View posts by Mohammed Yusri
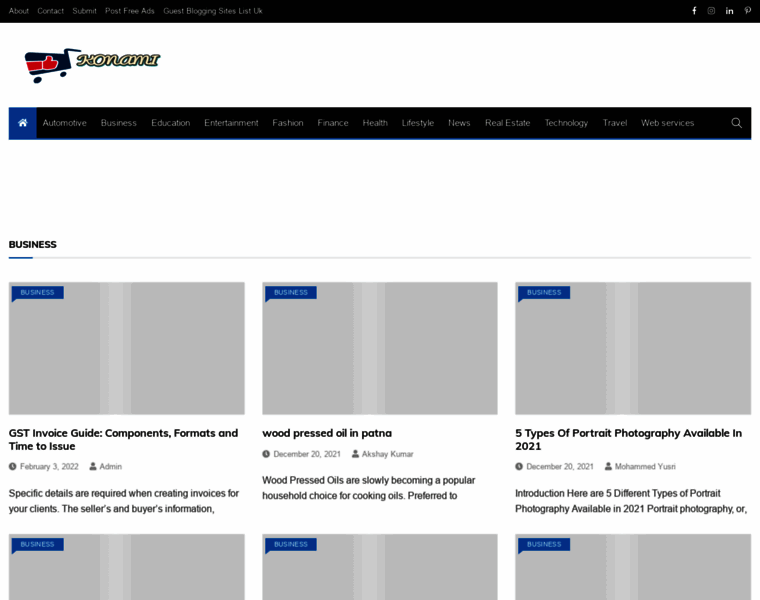760x600 pixels. [645, 467]
